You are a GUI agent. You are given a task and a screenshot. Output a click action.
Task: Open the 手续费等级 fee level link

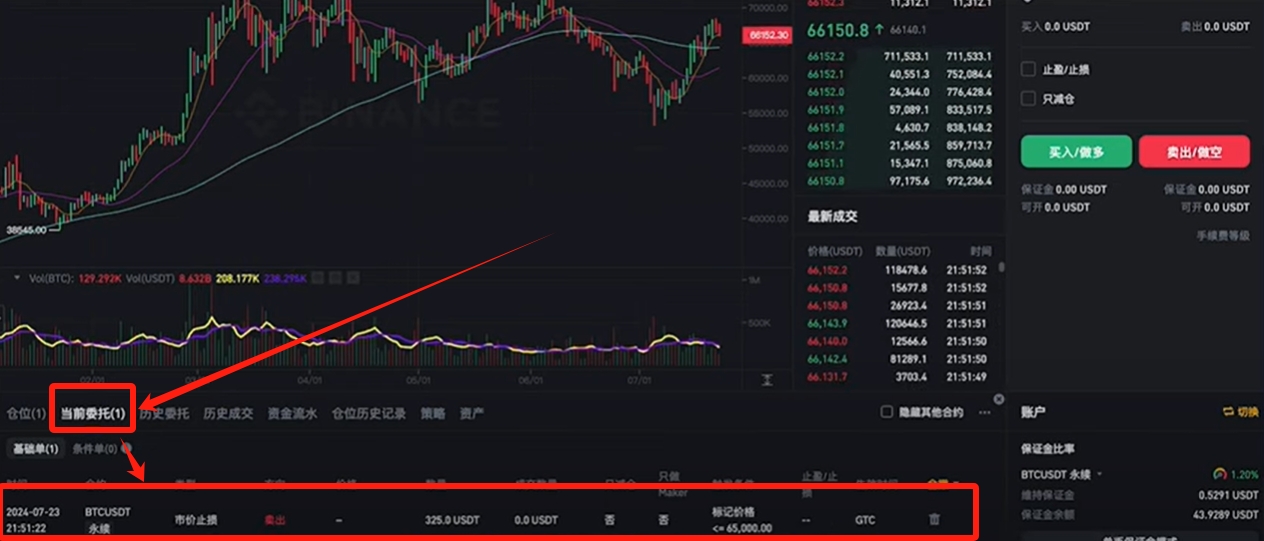pos(1223,235)
